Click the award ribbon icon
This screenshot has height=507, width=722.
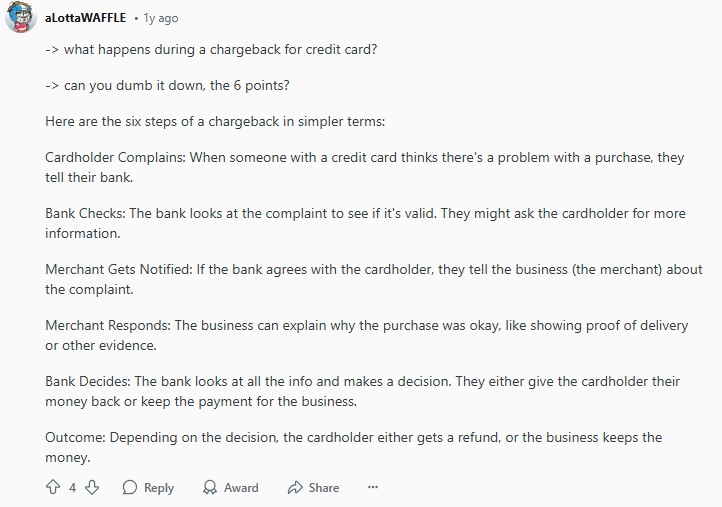(x=210, y=488)
